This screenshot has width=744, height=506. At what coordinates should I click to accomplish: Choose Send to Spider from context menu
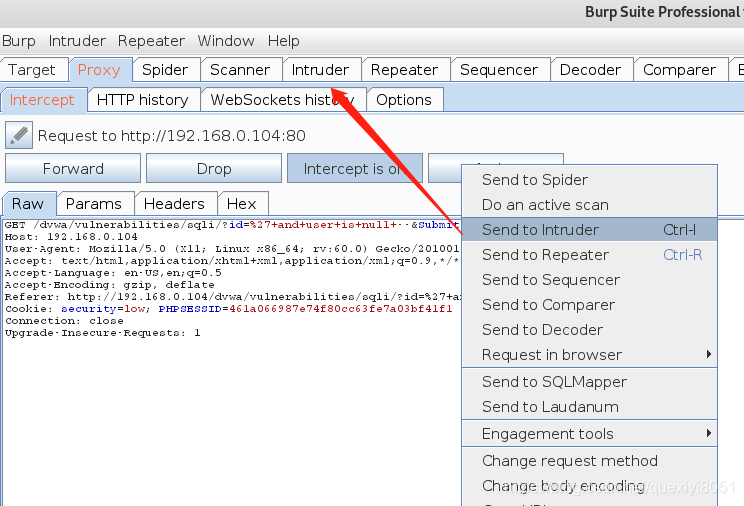[589, 180]
